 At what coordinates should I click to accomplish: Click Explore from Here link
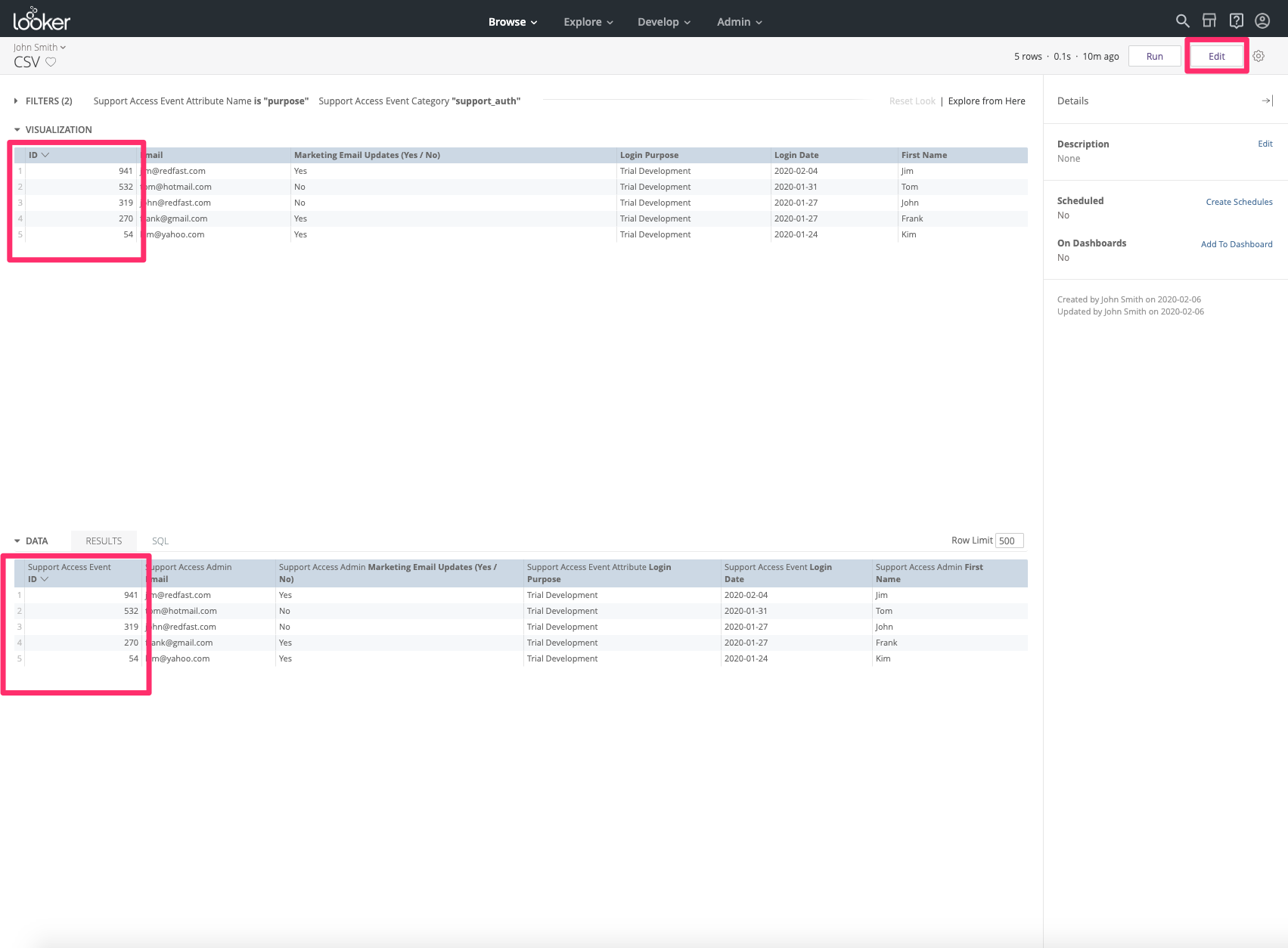[987, 101]
